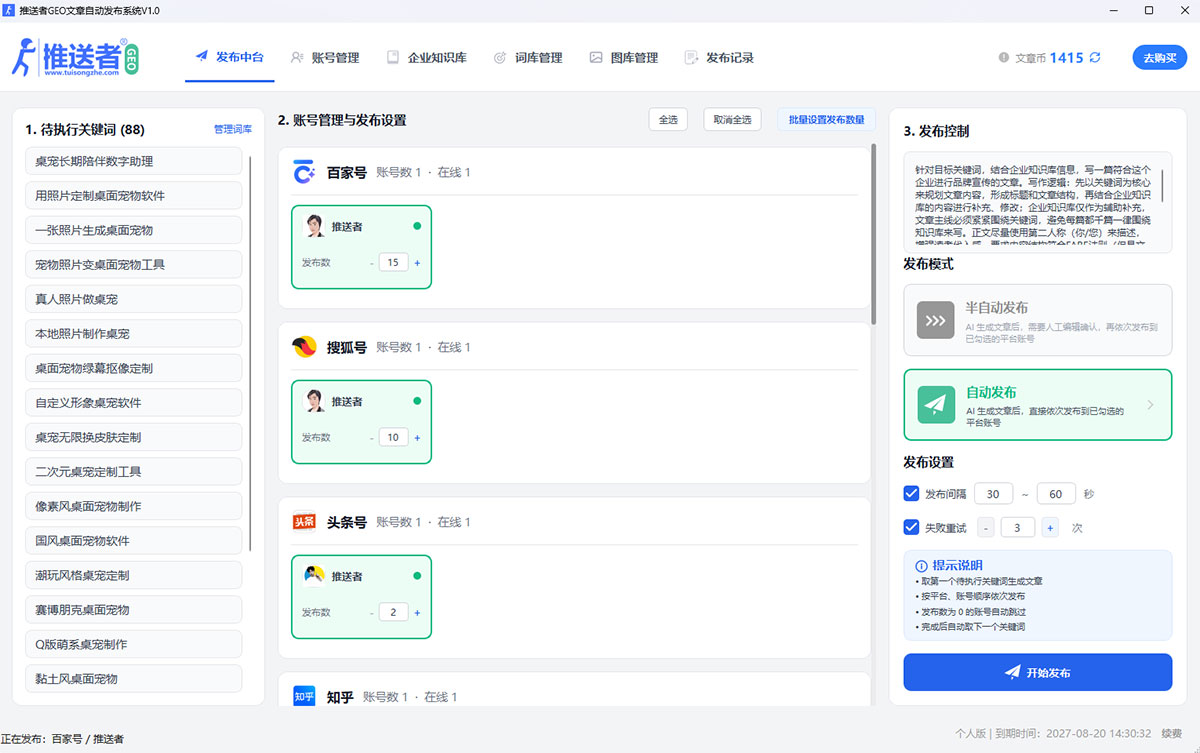Select keyword 真人照片做桌宠
This screenshot has height=753, width=1200.
pos(134,299)
